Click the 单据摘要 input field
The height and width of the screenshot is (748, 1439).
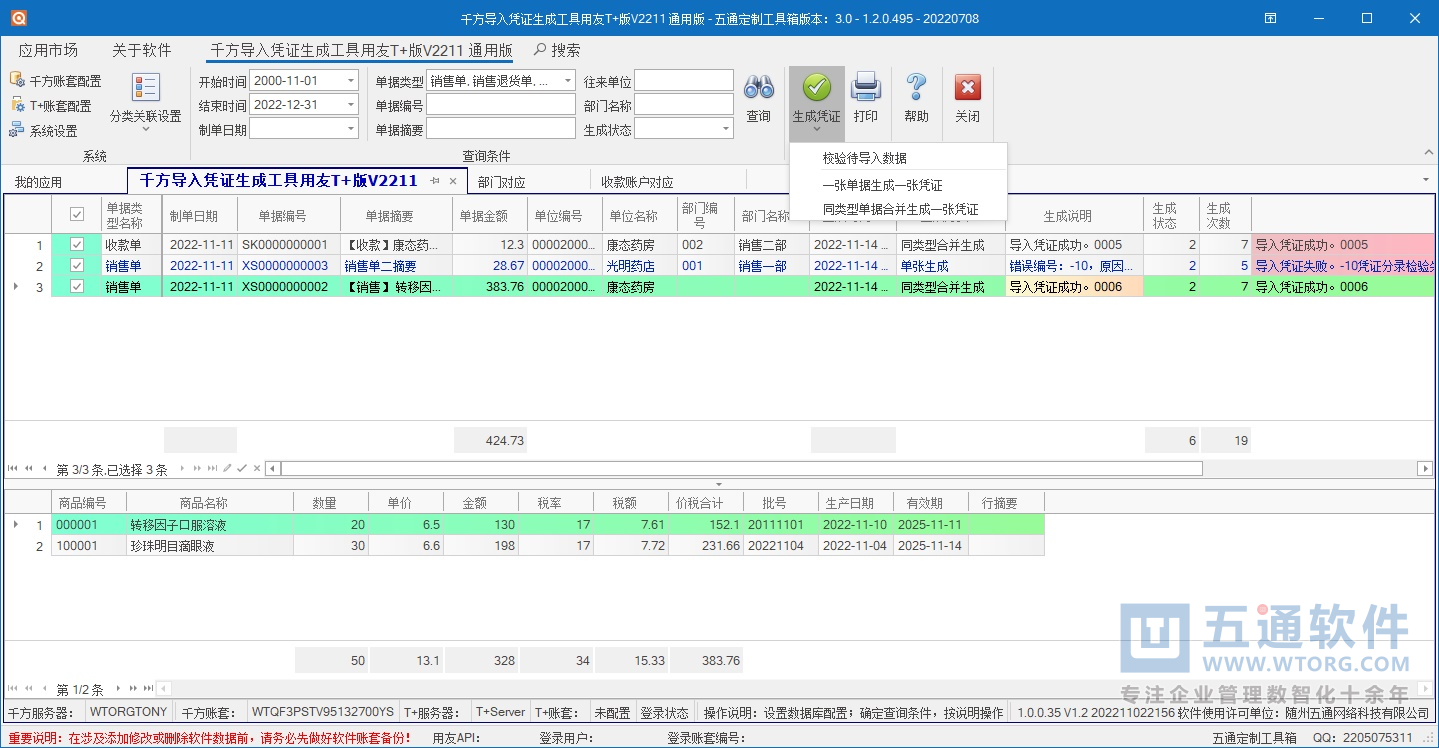point(501,129)
